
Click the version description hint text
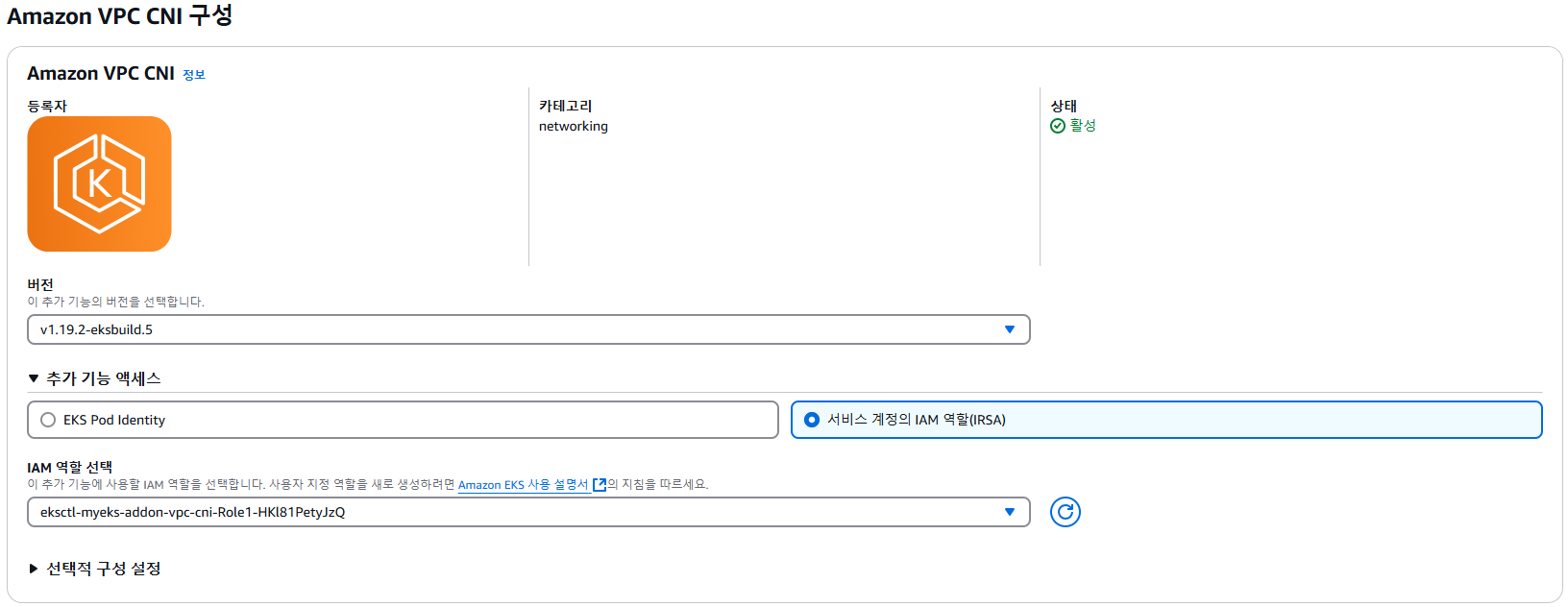click(115, 302)
